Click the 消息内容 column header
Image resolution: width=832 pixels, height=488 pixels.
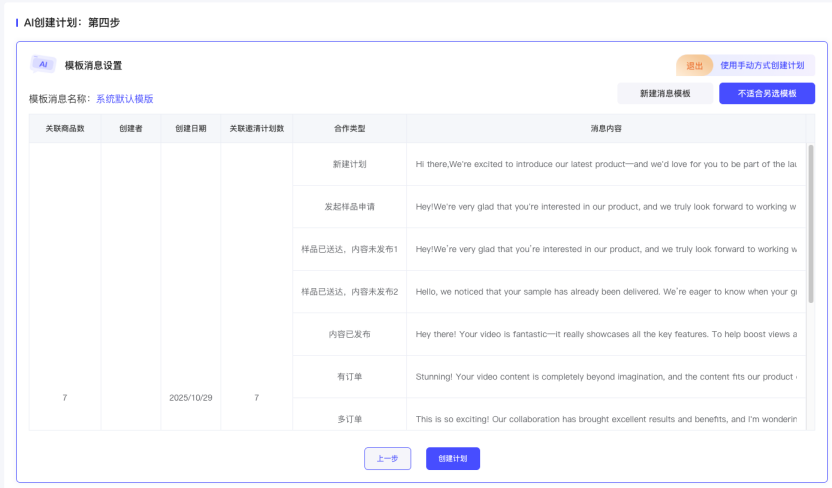click(x=606, y=128)
